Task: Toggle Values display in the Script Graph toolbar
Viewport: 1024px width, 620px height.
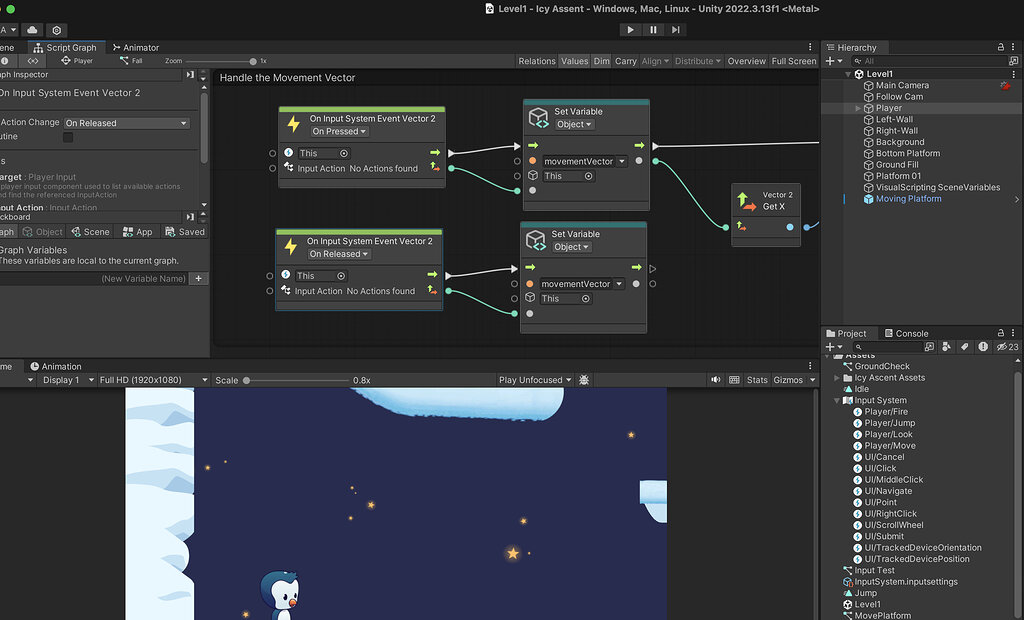Action: pos(574,61)
